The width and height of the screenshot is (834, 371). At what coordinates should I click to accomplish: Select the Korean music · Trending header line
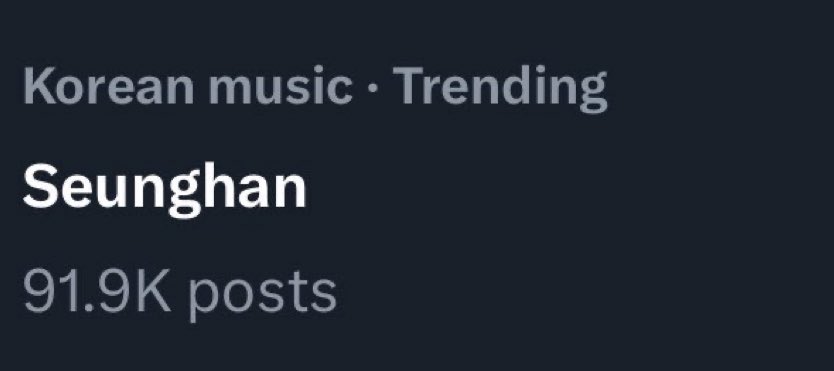coord(315,89)
